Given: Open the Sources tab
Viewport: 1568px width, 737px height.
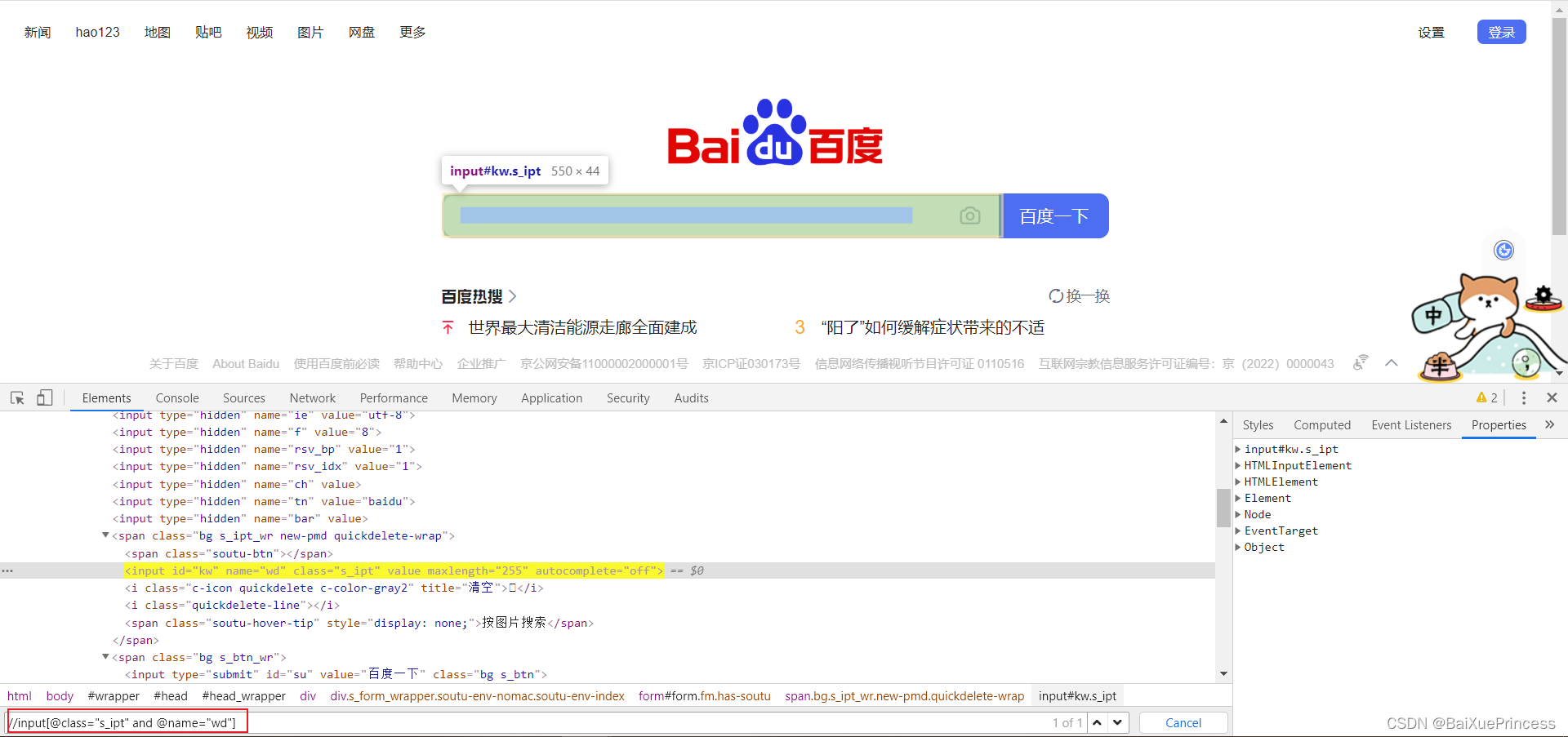Looking at the screenshot, I should click(243, 397).
